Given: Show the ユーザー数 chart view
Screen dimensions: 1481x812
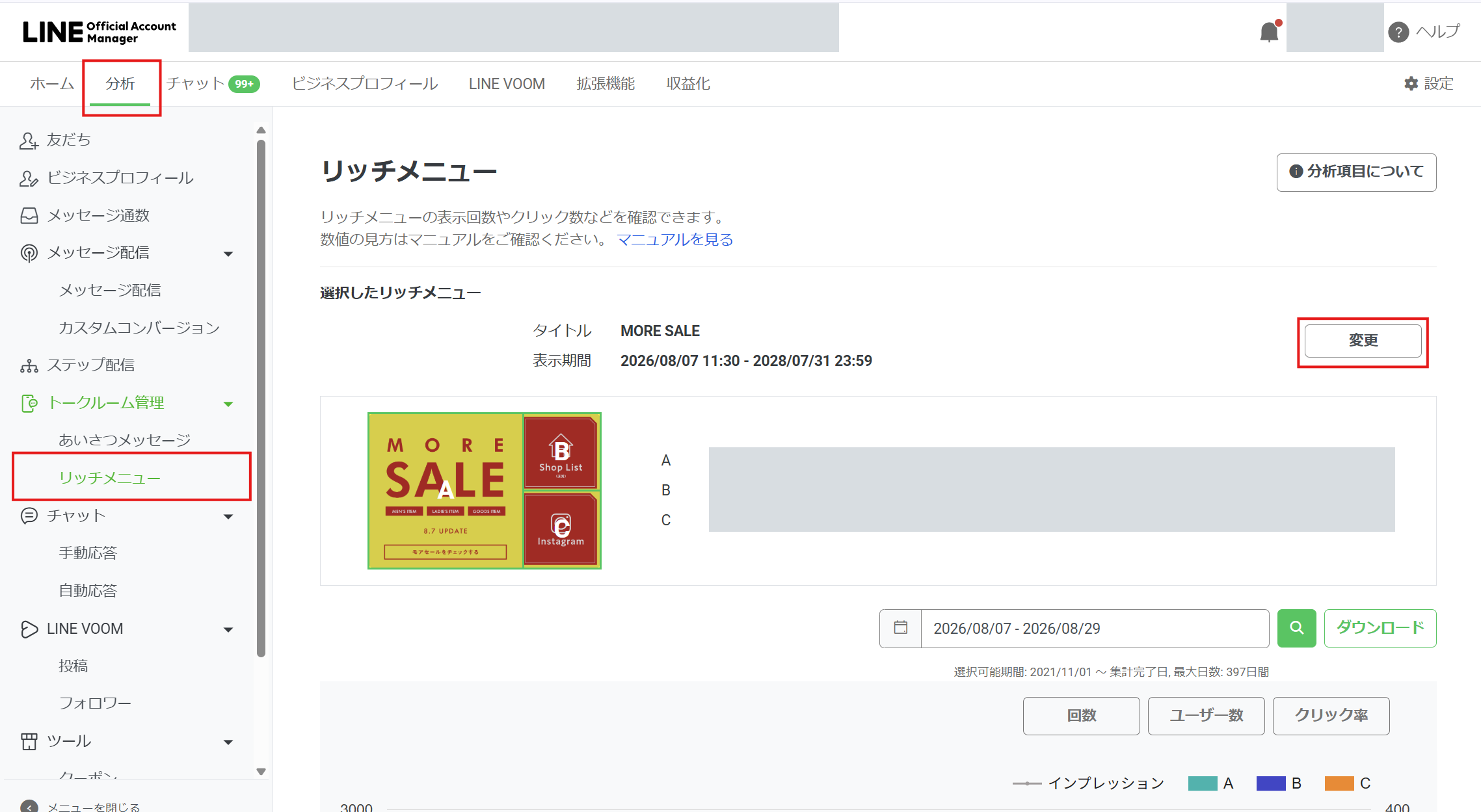Looking at the screenshot, I should pyautogui.click(x=1206, y=716).
